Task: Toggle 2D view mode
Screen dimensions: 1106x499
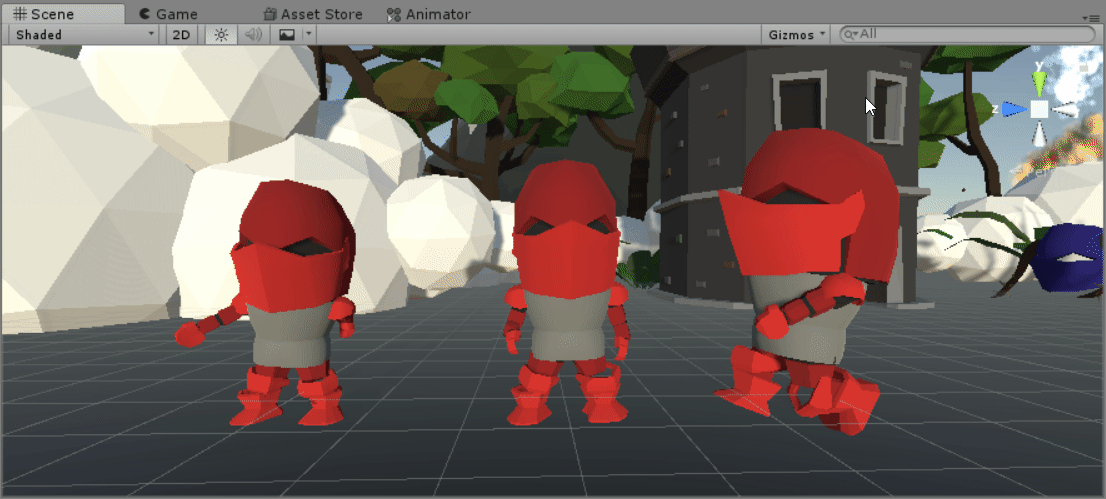Action: 181,35
